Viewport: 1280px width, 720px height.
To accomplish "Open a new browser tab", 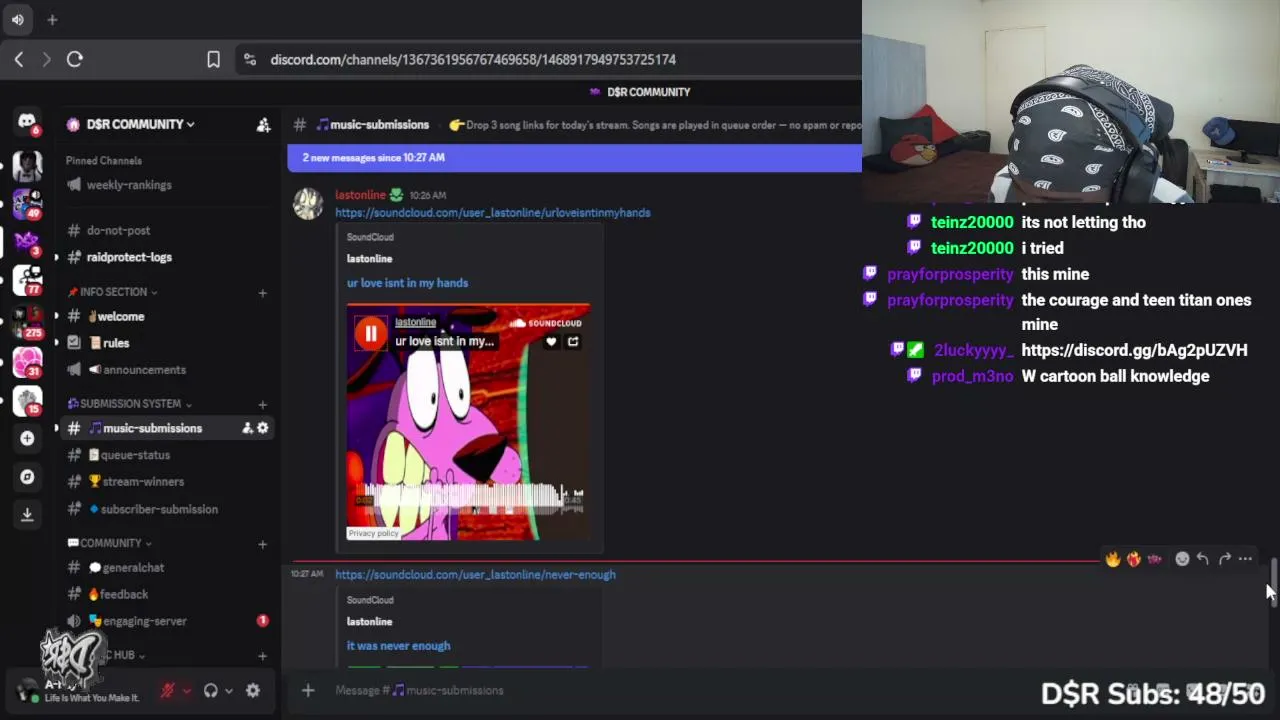I will pyautogui.click(x=52, y=19).
